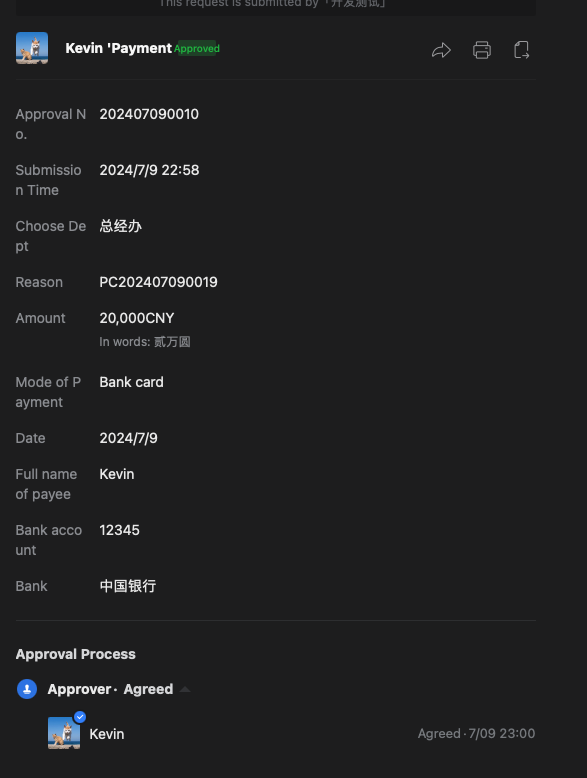Click the bank name 中国银行
Viewport: 587px width, 778px height.
(x=128, y=586)
